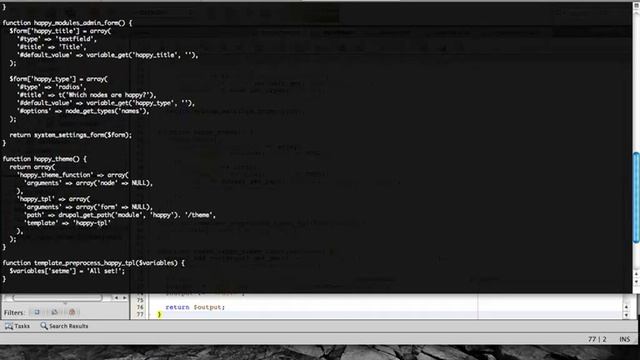
Task: Open the Tasks tab
Action: coord(17,326)
